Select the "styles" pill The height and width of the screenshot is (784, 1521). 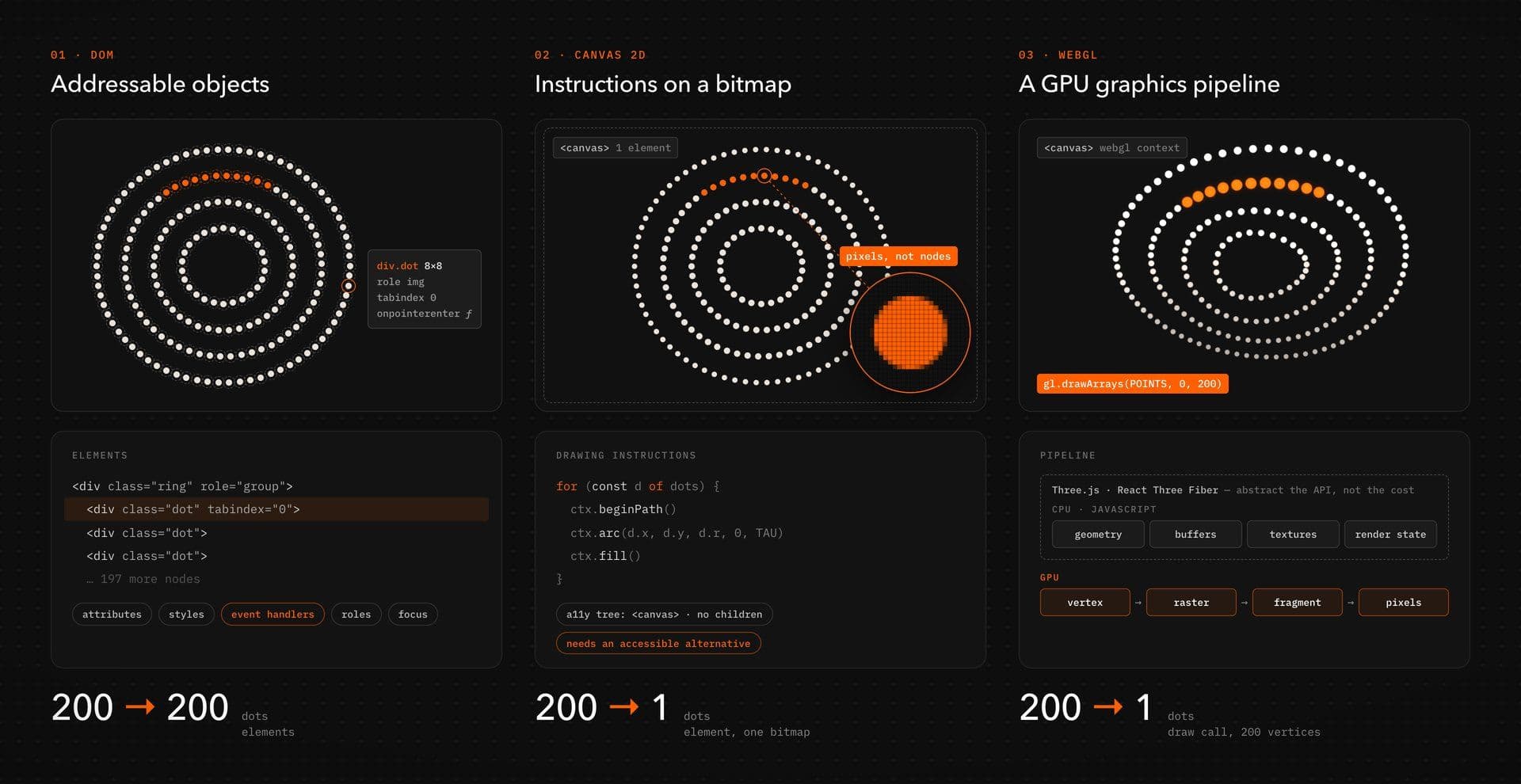[x=186, y=615]
